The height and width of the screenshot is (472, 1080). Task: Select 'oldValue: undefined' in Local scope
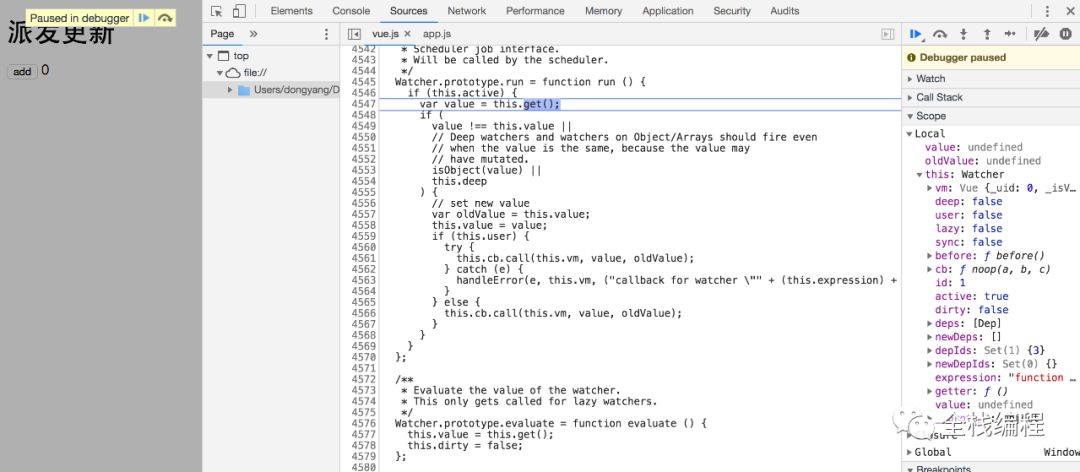(x=983, y=161)
